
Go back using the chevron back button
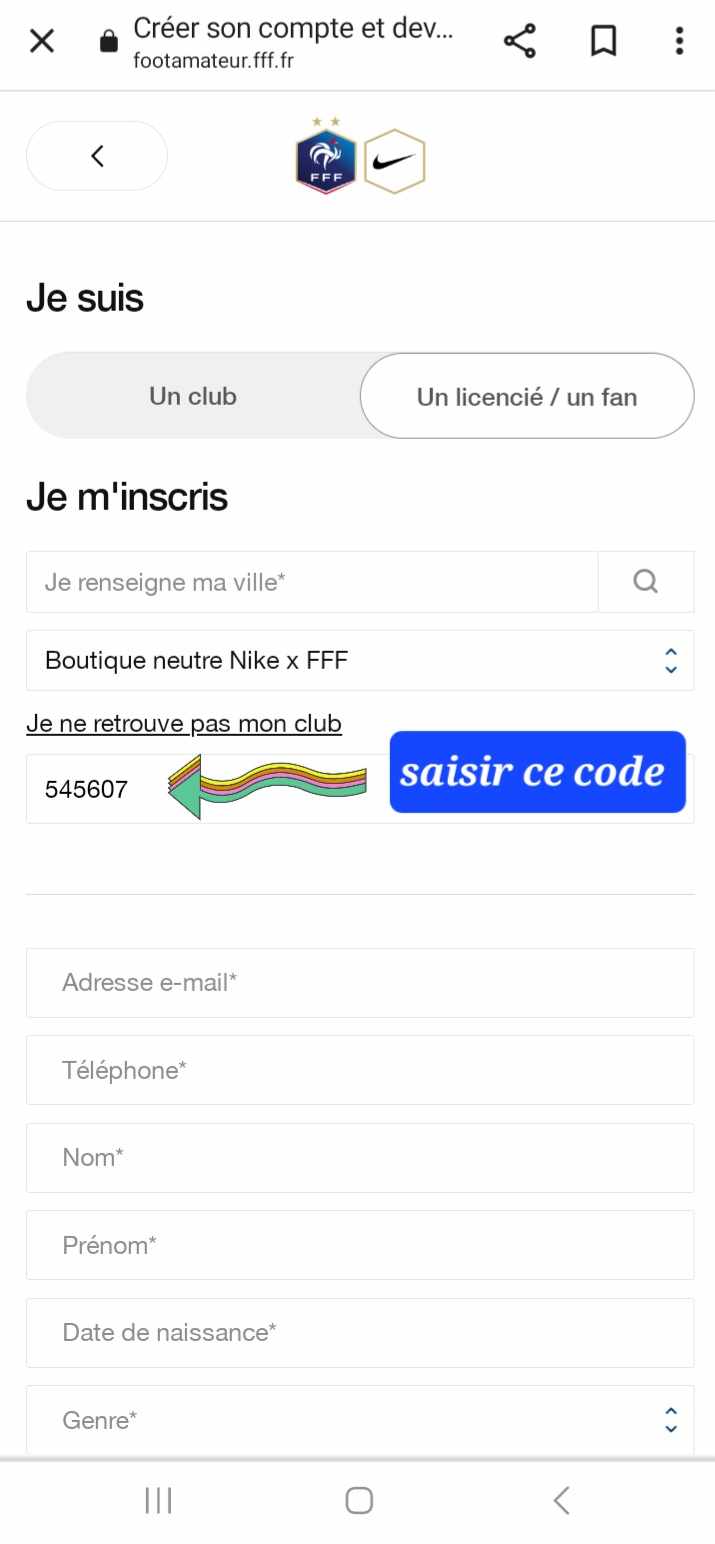[x=97, y=156]
